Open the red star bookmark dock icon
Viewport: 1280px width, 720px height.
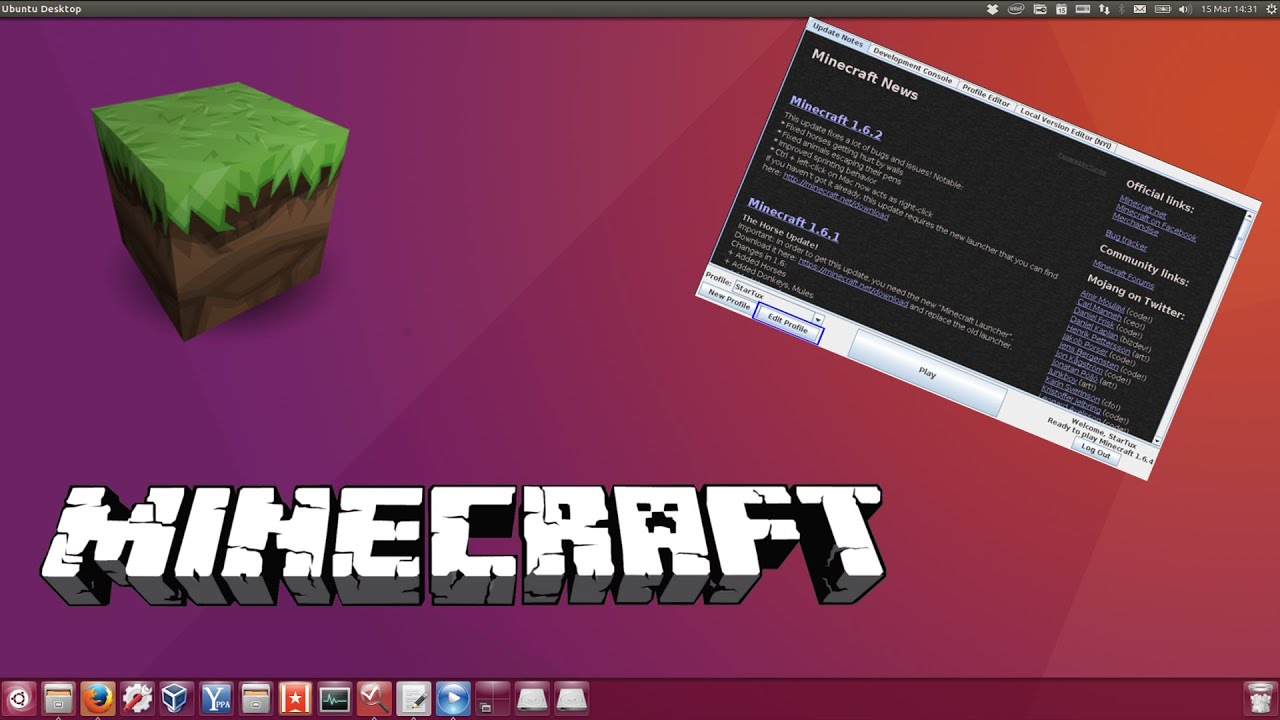pos(295,698)
